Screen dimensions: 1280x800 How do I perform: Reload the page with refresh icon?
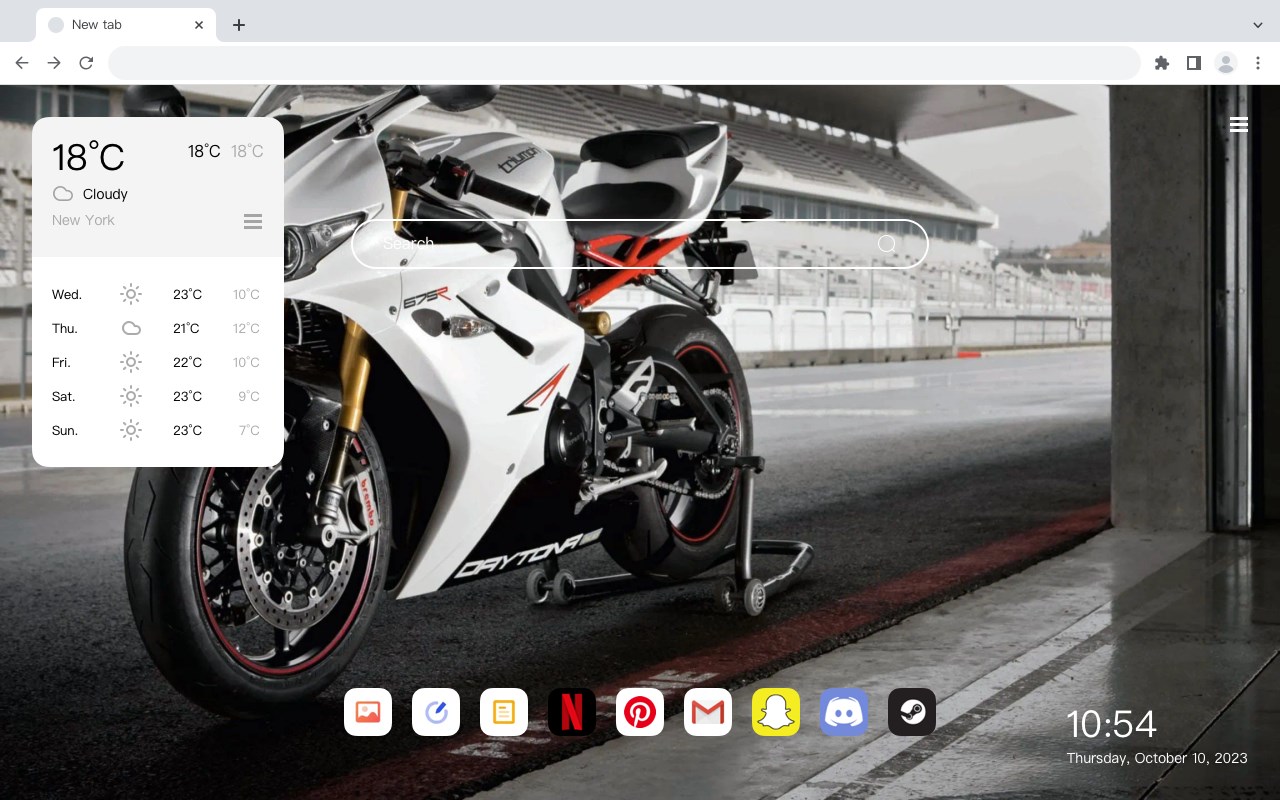(86, 63)
